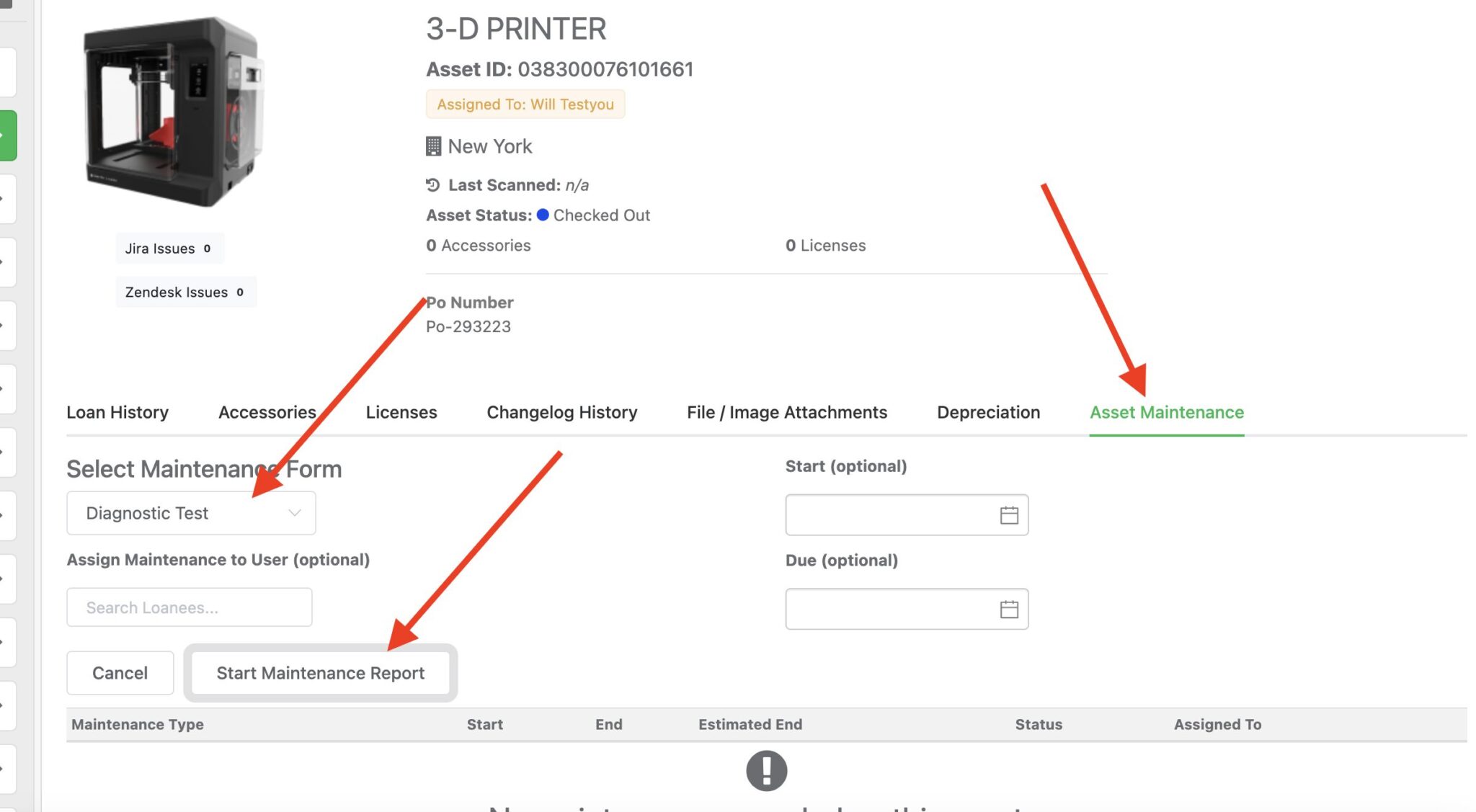Click the Asset Status blue indicator dot
Screen dimensions: 1476x812
[542, 214]
